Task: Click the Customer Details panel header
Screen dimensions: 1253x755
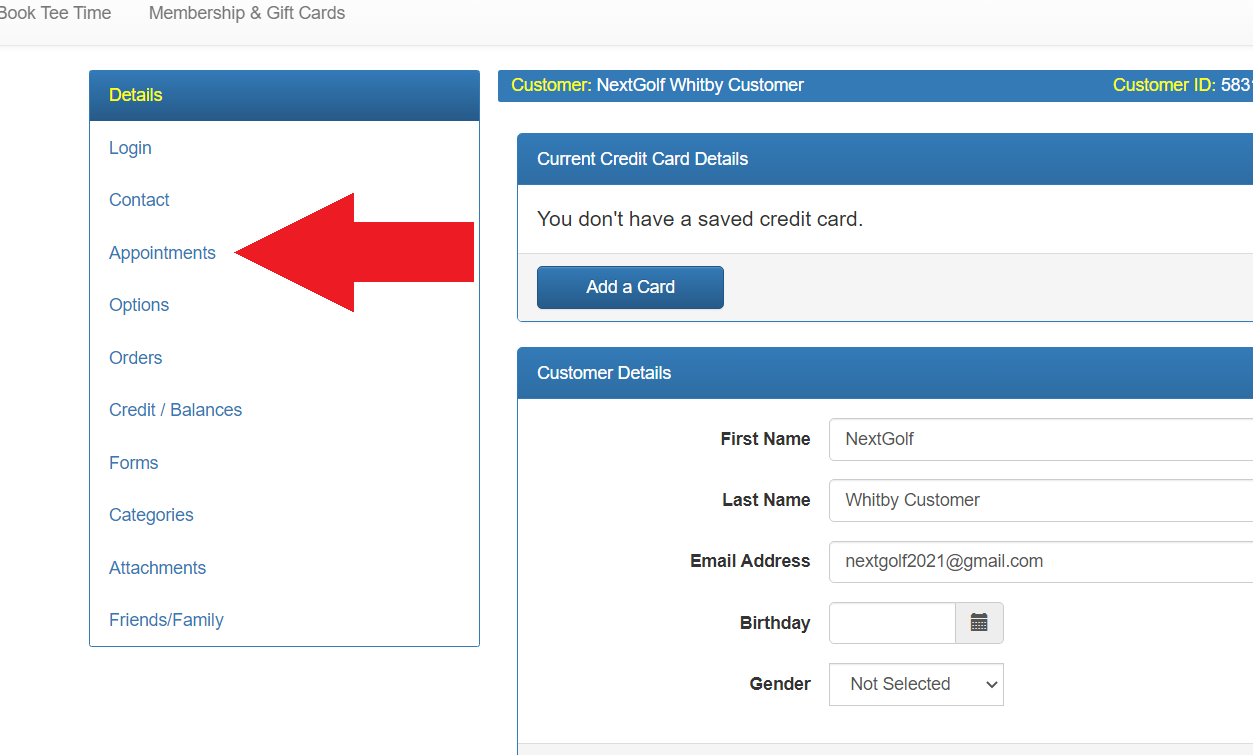Action: point(885,373)
